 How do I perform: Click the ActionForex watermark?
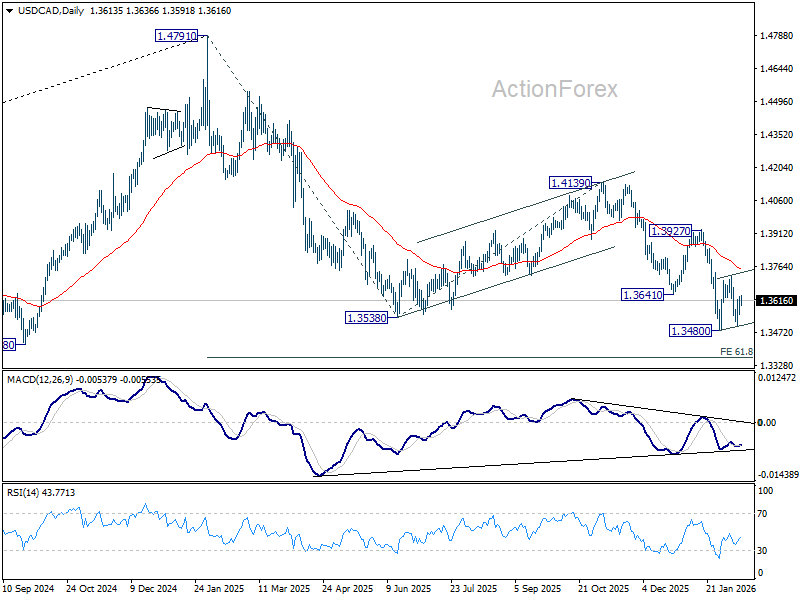coord(555,89)
